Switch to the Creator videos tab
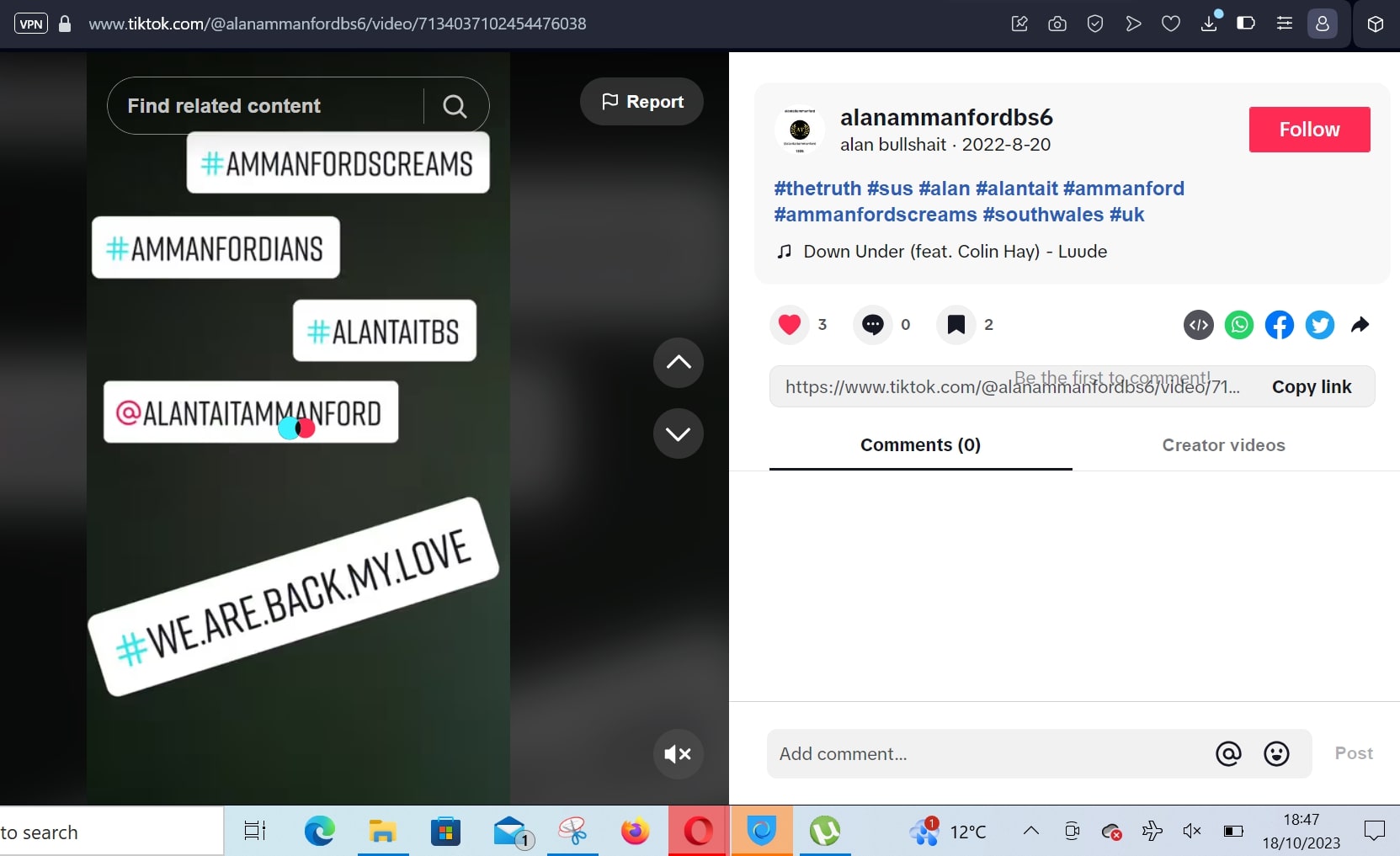This screenshot has height=856, width=1400. click(1223, 445)
